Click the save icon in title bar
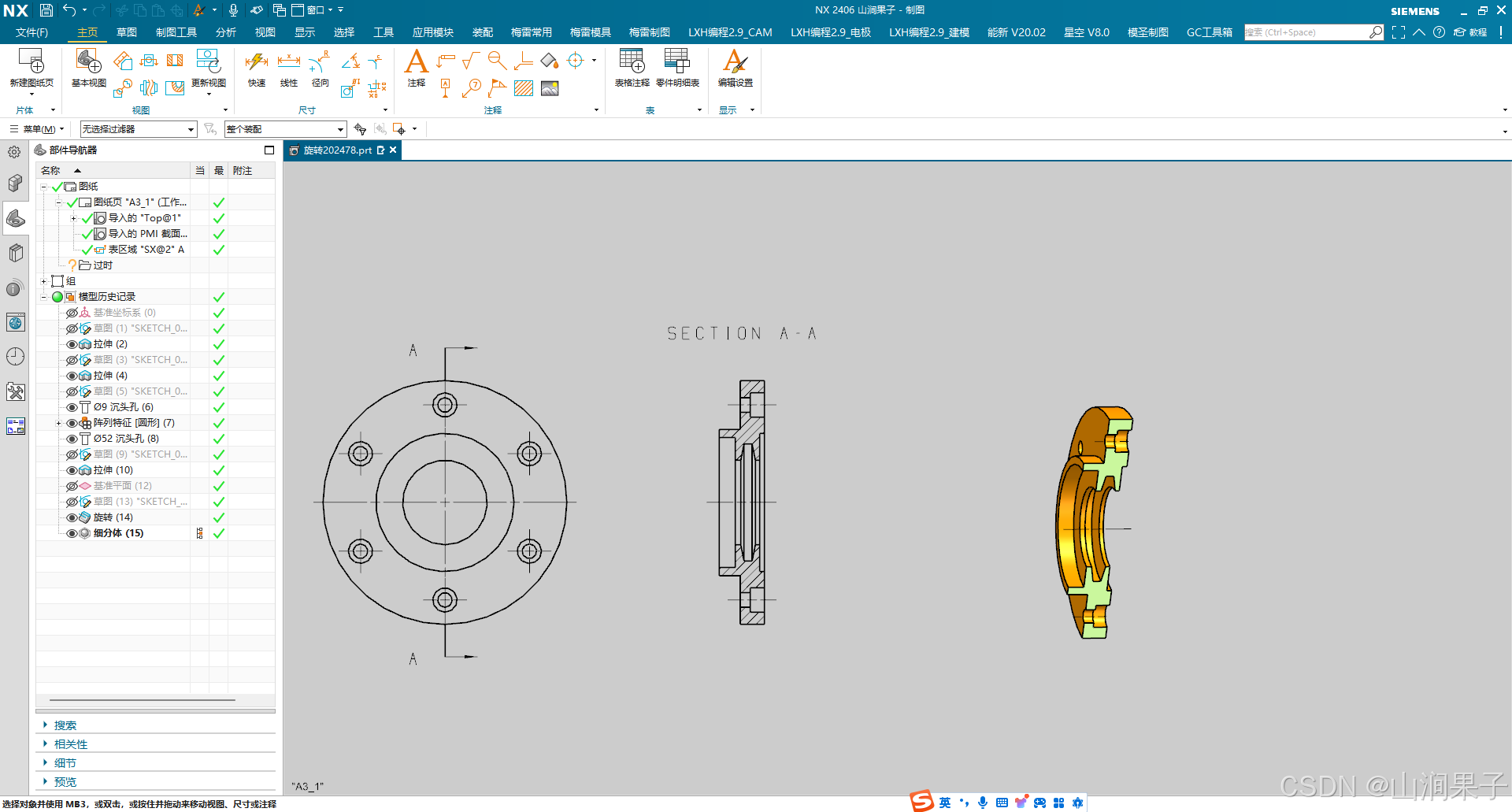Viewport: 1512px width, 812px height. (46, 10)
